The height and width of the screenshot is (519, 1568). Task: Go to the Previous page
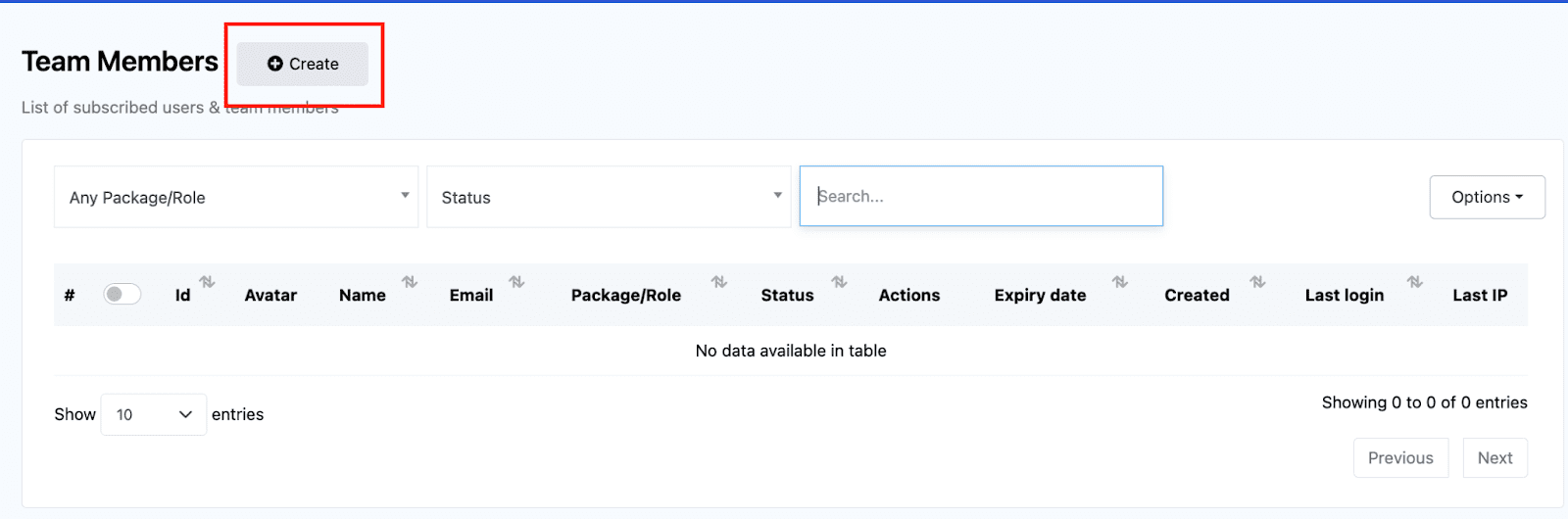click(1400, 457)
